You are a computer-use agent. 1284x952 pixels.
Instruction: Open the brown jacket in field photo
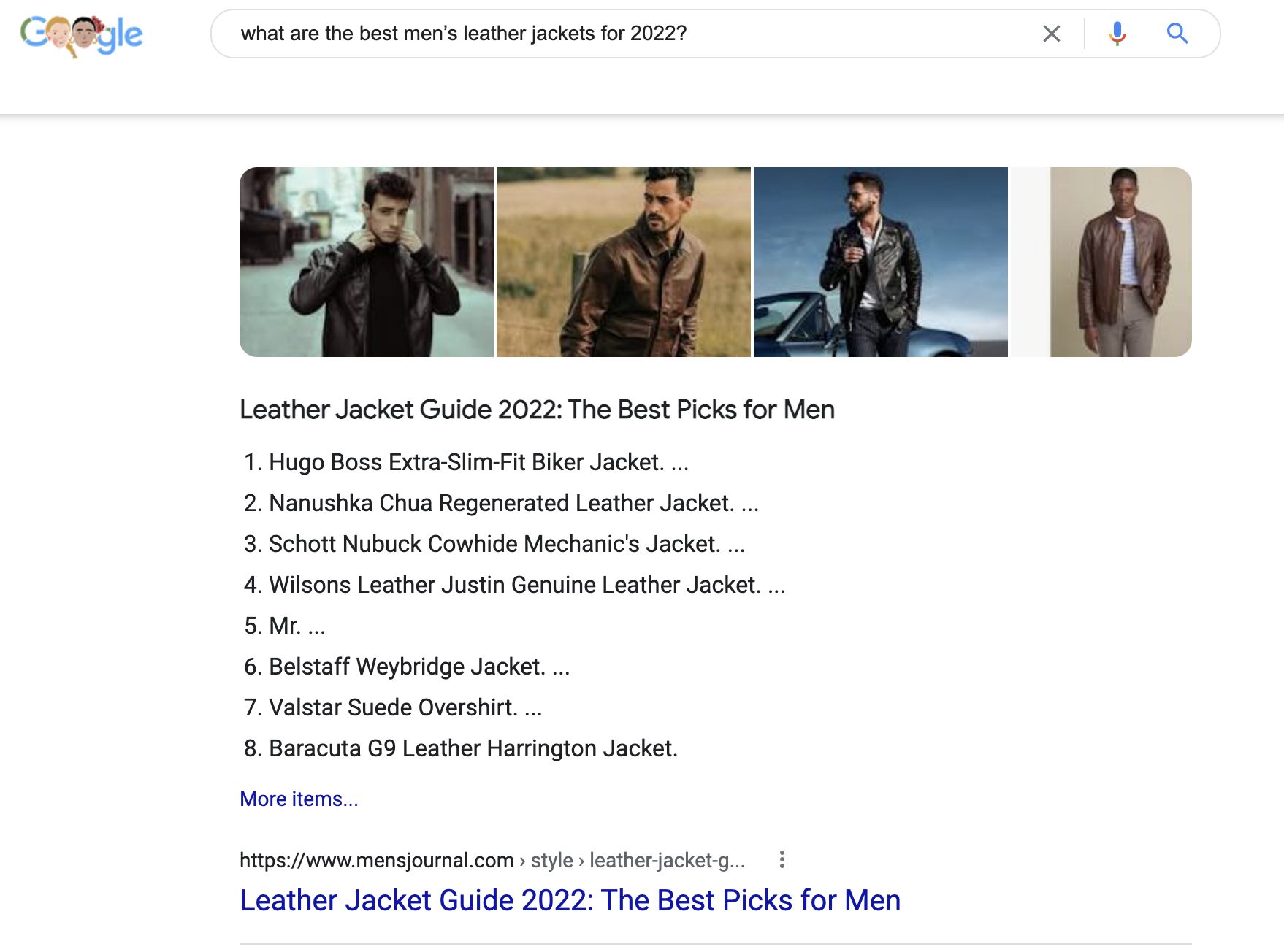624,262
